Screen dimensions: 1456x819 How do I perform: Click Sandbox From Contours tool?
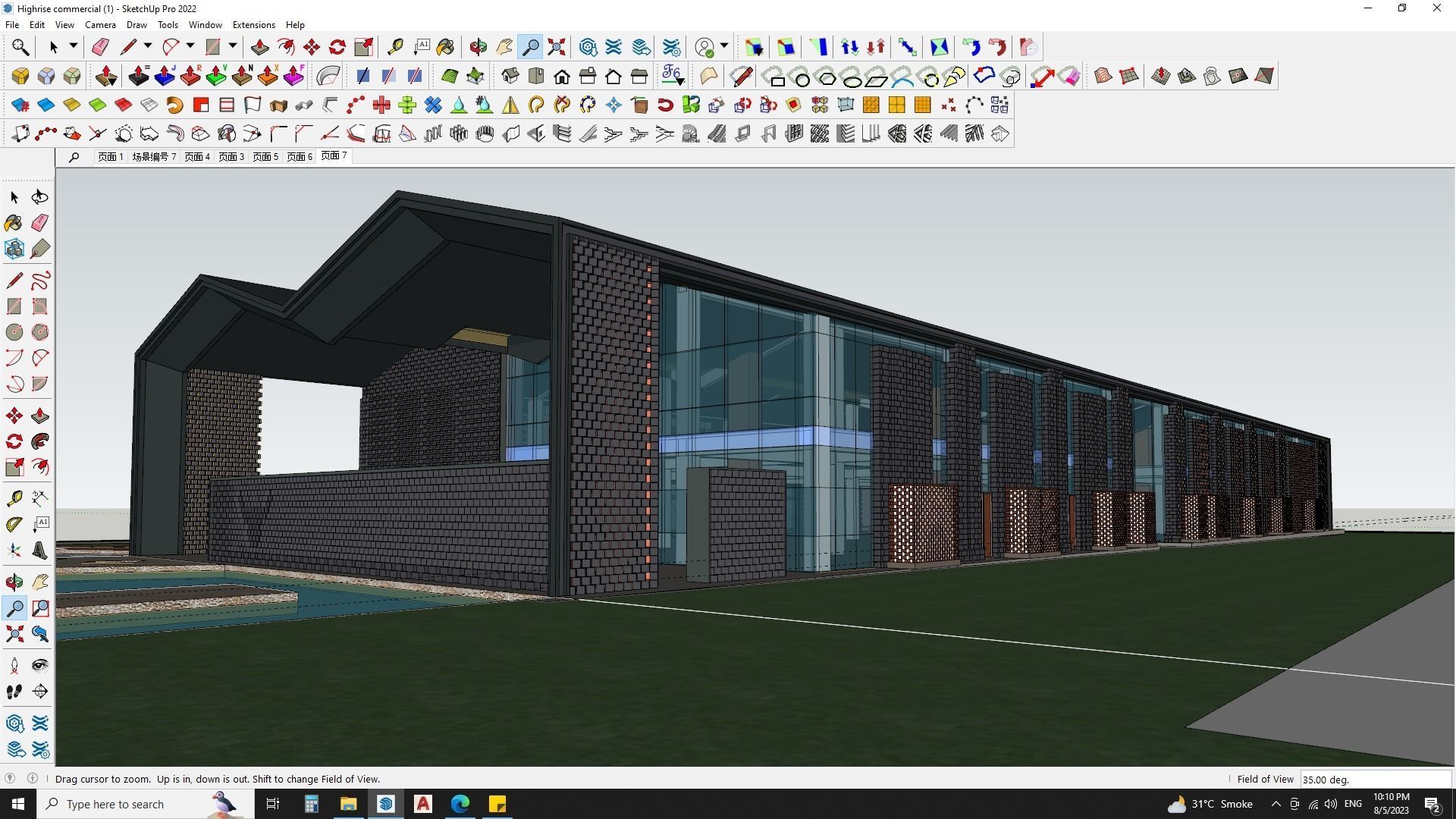(x=1103, y=76)
